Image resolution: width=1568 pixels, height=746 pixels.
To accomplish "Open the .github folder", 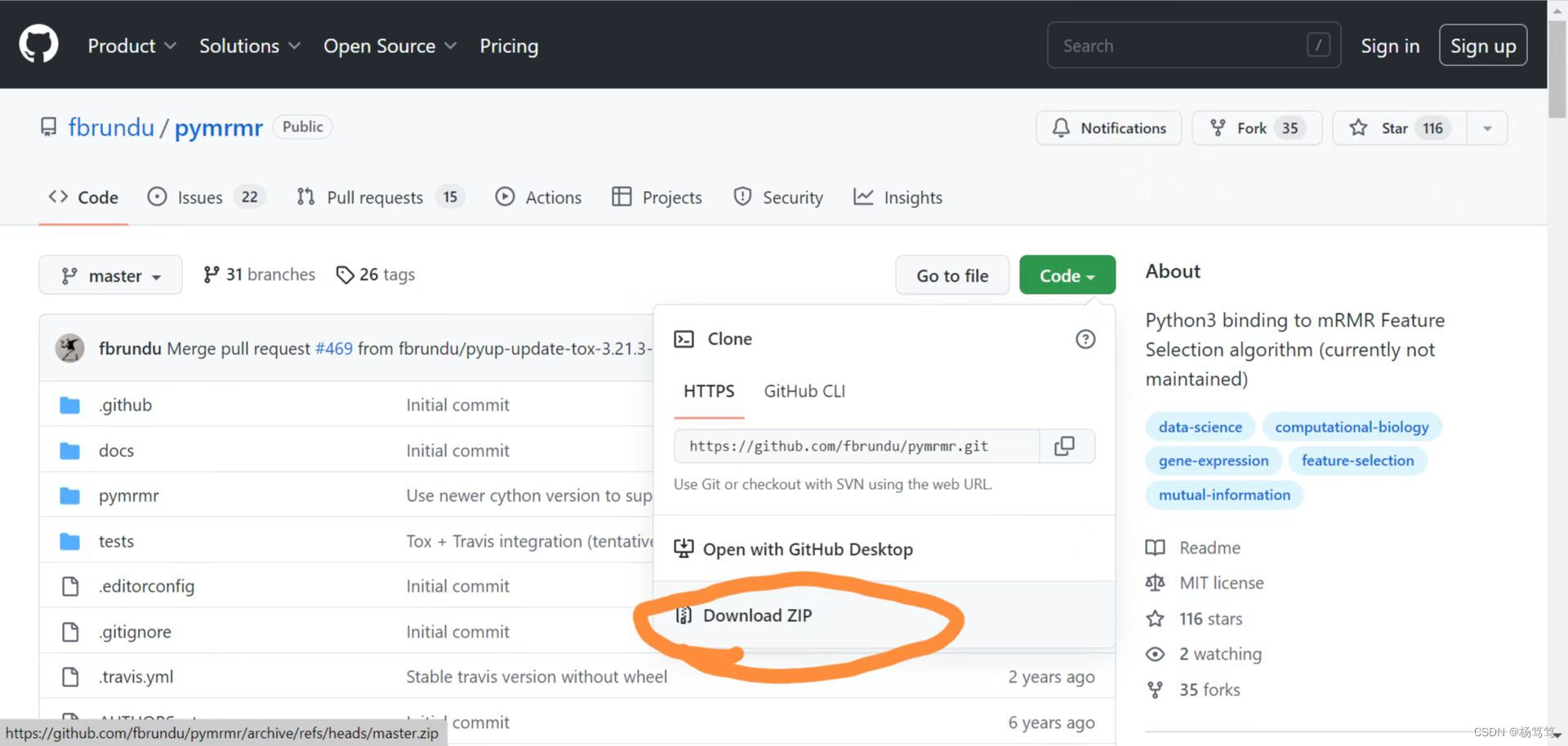I will click(125, 405).
